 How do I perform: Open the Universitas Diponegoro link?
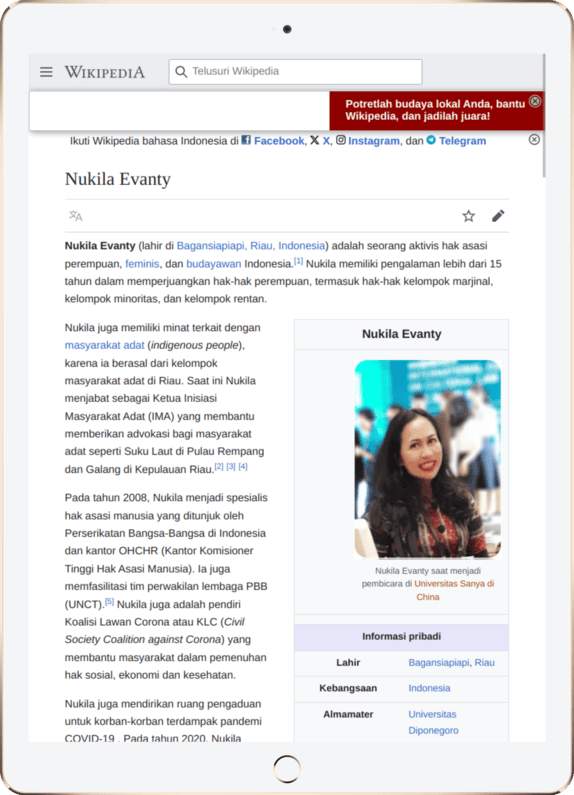[x=433, y=722]
